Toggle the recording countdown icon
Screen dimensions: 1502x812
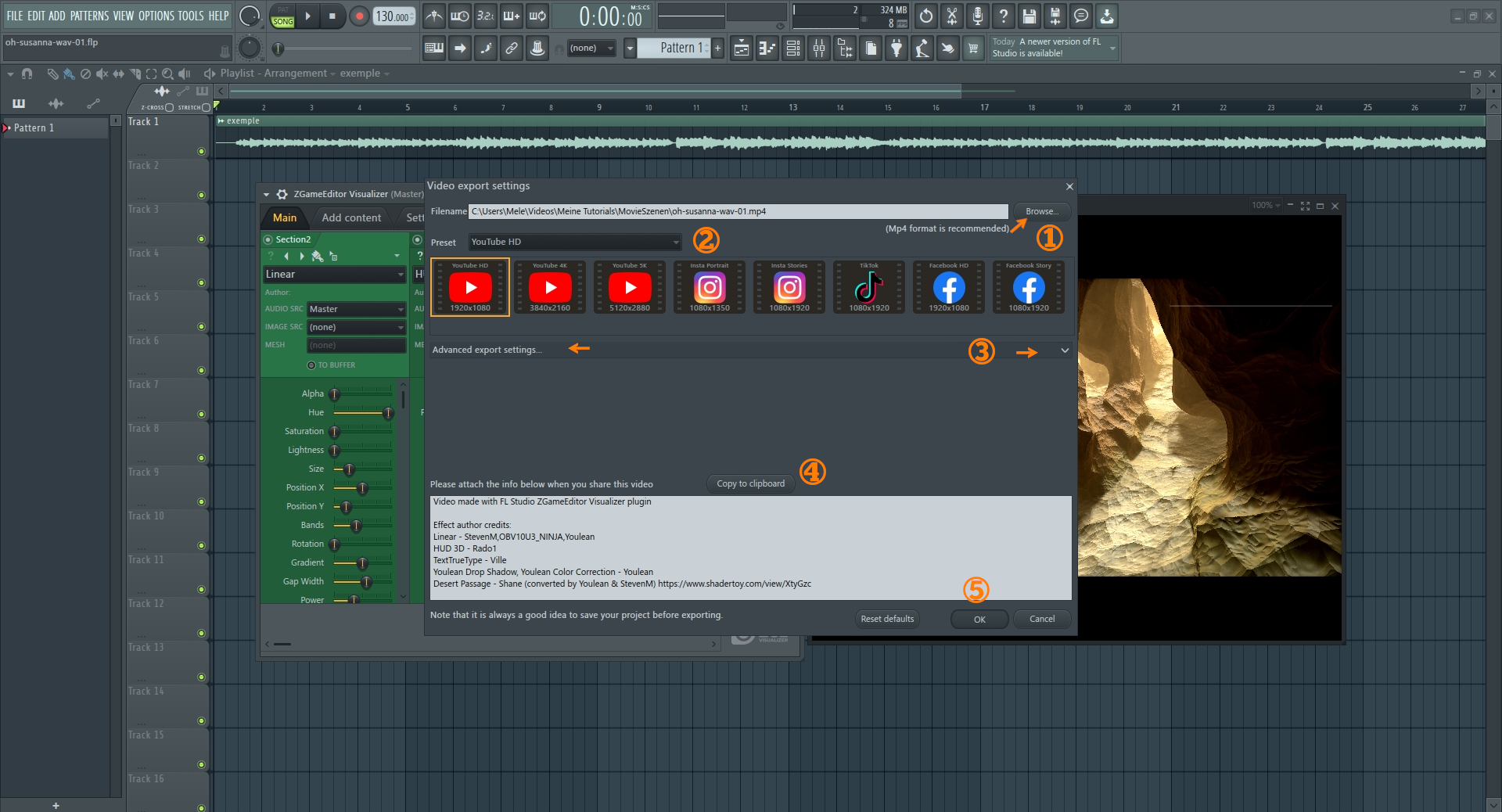486,16
